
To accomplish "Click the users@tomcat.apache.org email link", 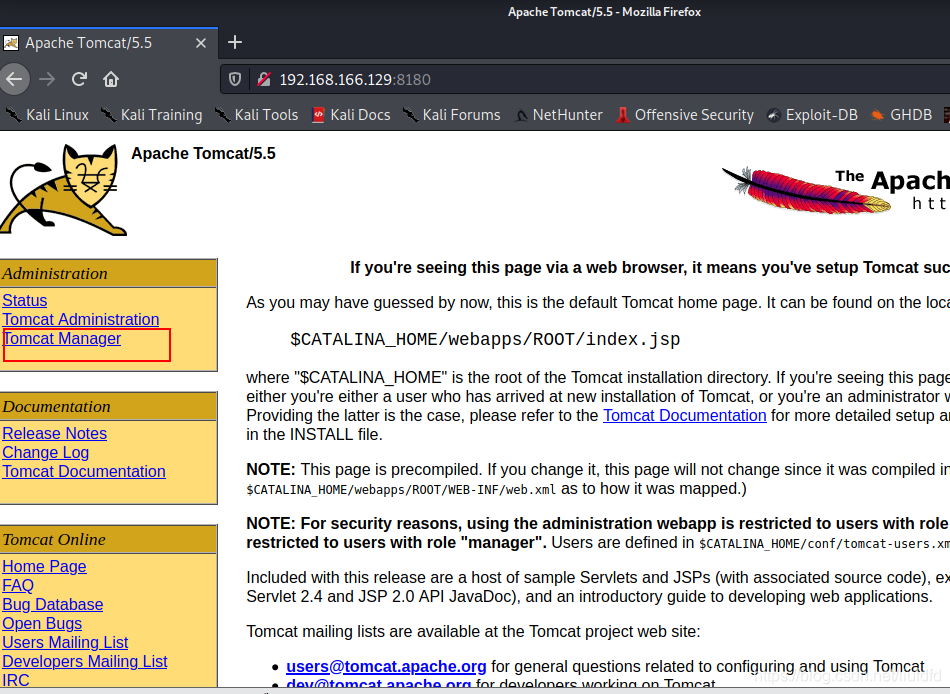I will pos(386,667).
